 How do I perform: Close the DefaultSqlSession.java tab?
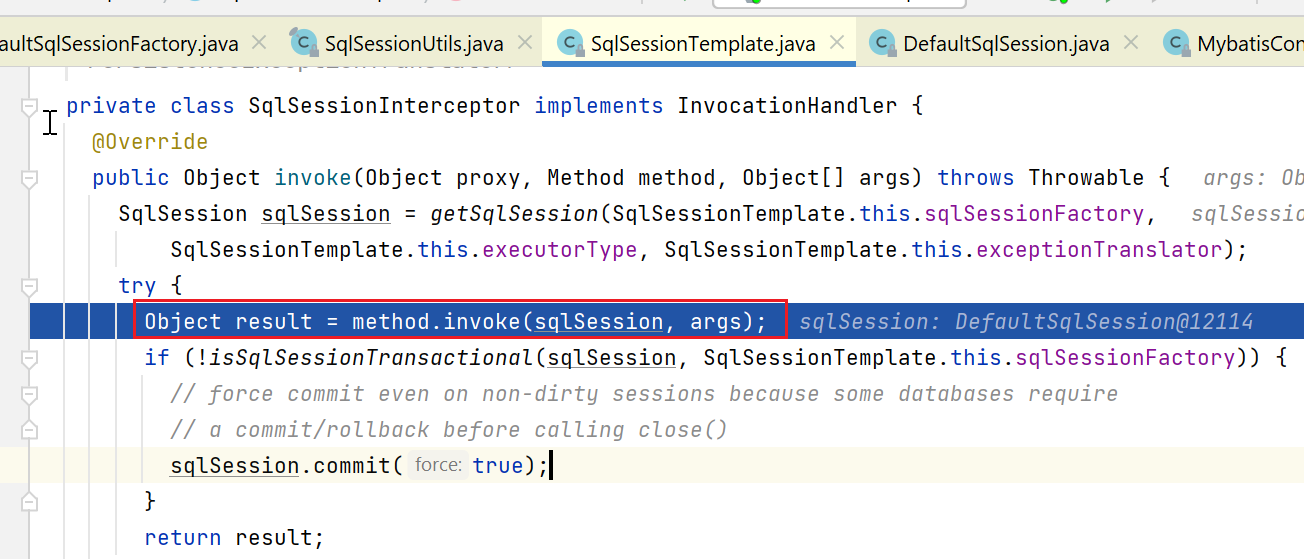(1131, 43)
